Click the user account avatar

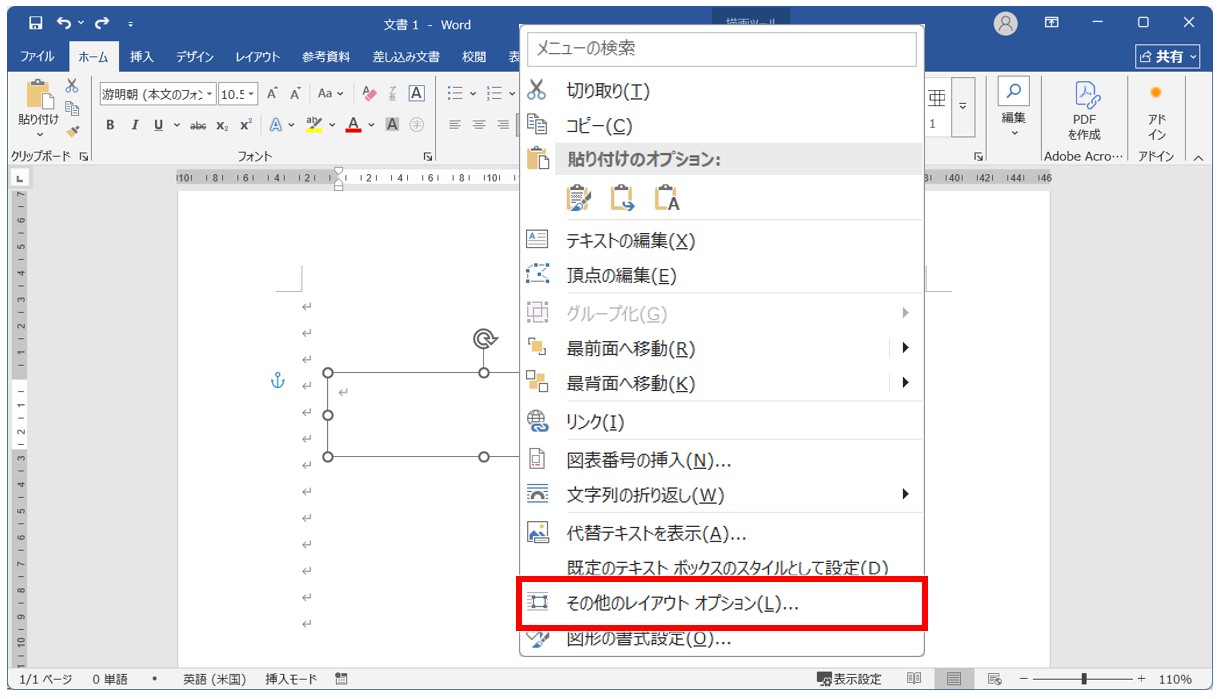click(1006, 23)
